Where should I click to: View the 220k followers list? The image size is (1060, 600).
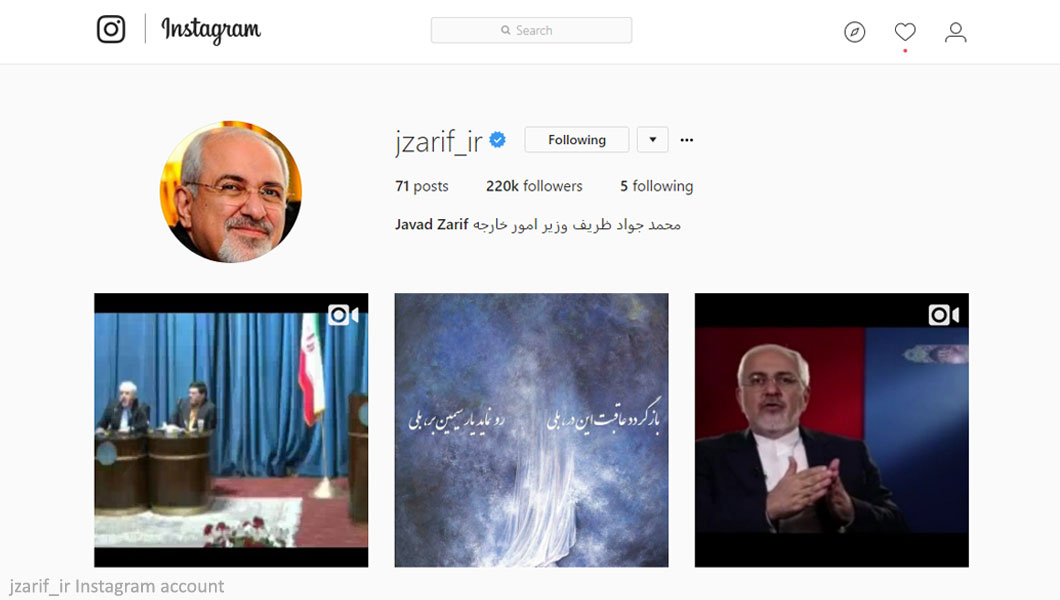click(534, 186)
